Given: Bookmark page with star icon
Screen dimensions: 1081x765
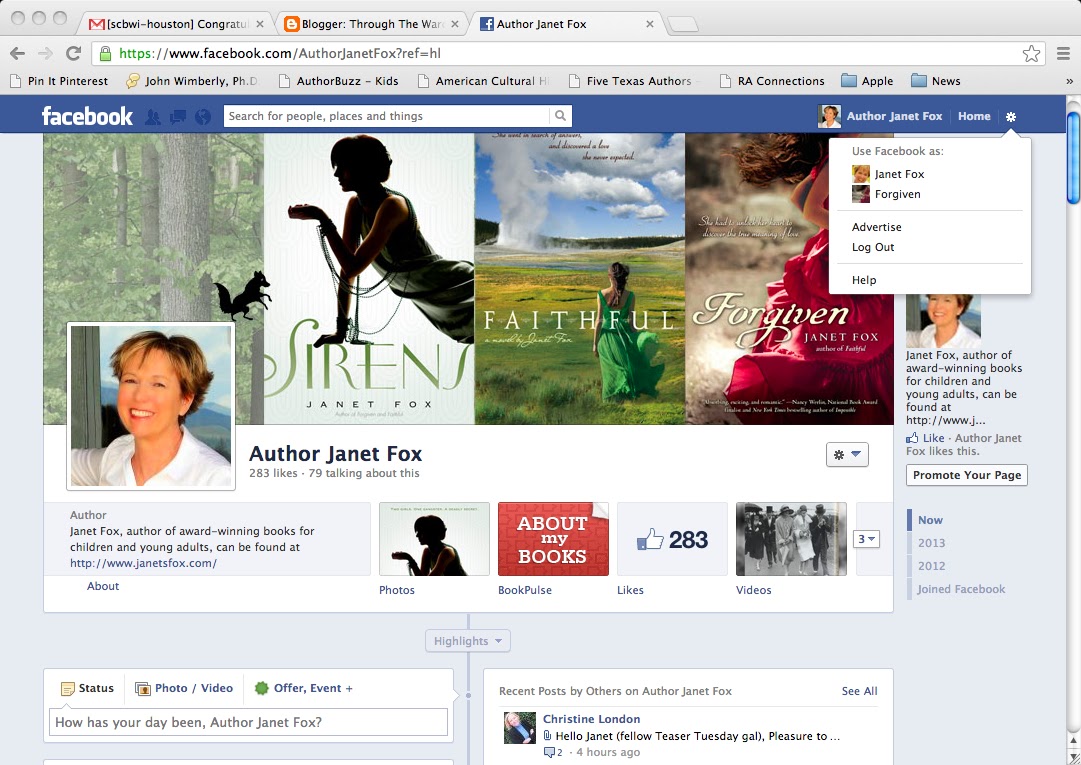Looking at the screenshot, I should (1031, 53).
